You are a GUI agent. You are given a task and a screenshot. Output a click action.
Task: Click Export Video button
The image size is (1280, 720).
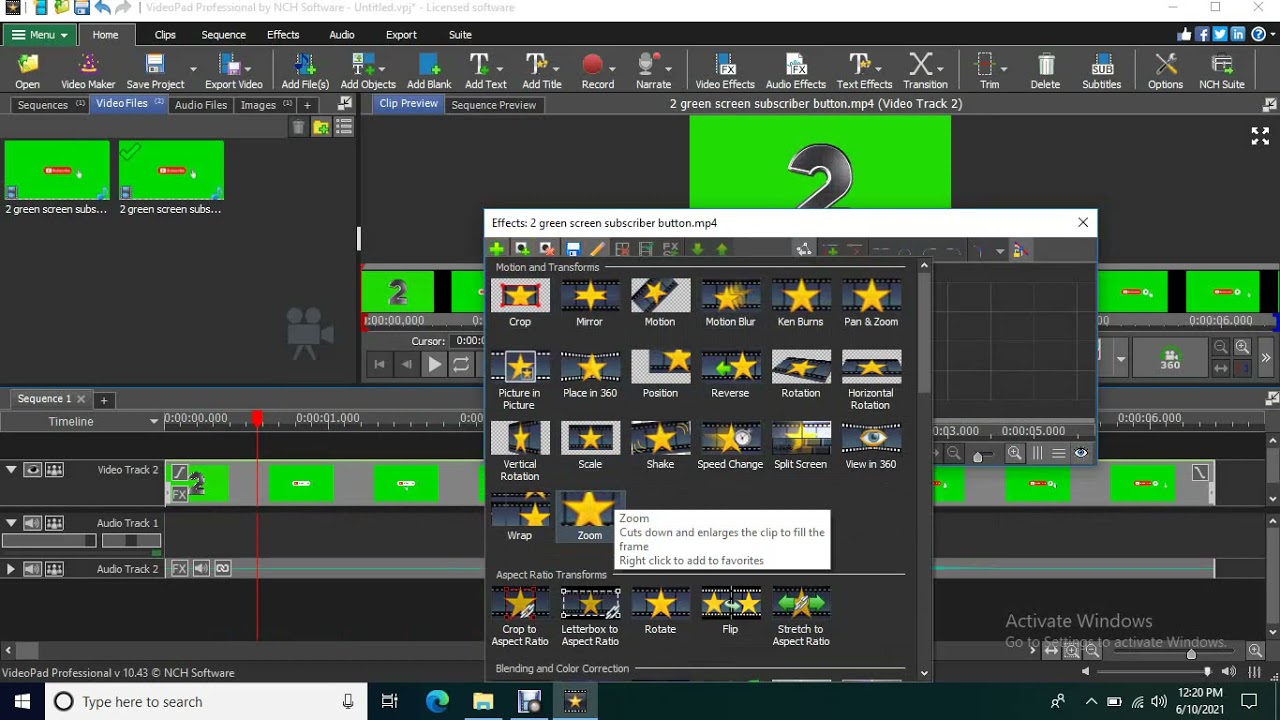[234, 73]
